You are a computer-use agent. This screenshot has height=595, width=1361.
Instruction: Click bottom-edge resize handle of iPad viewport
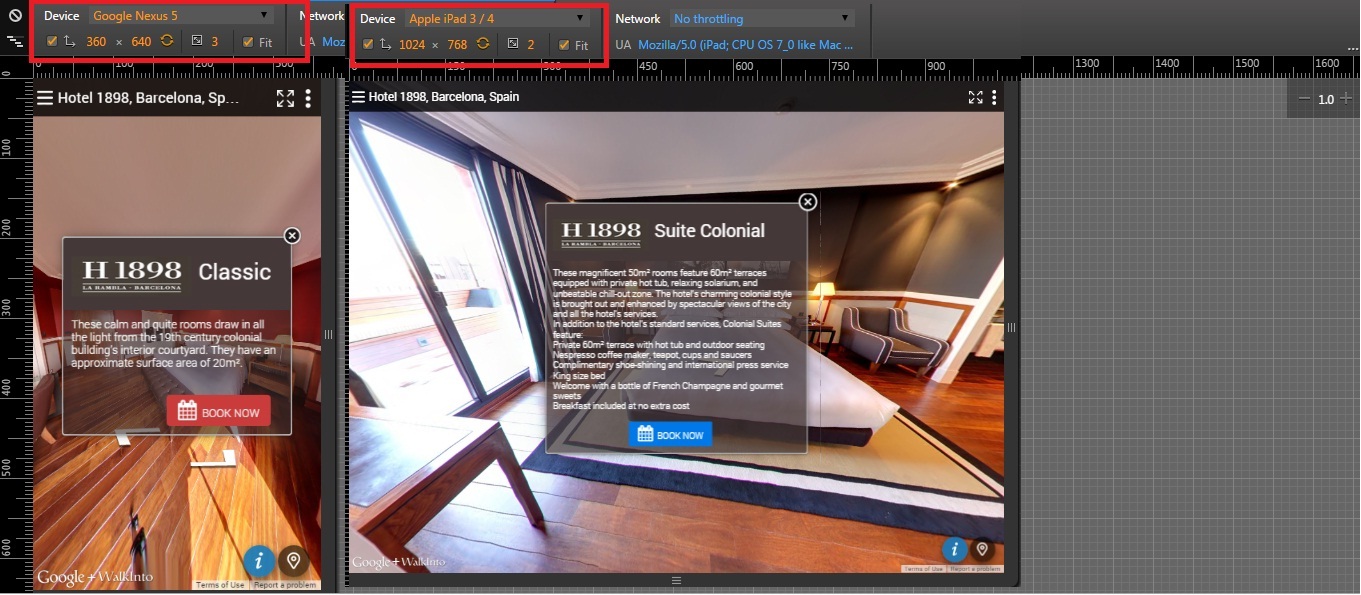676,581
